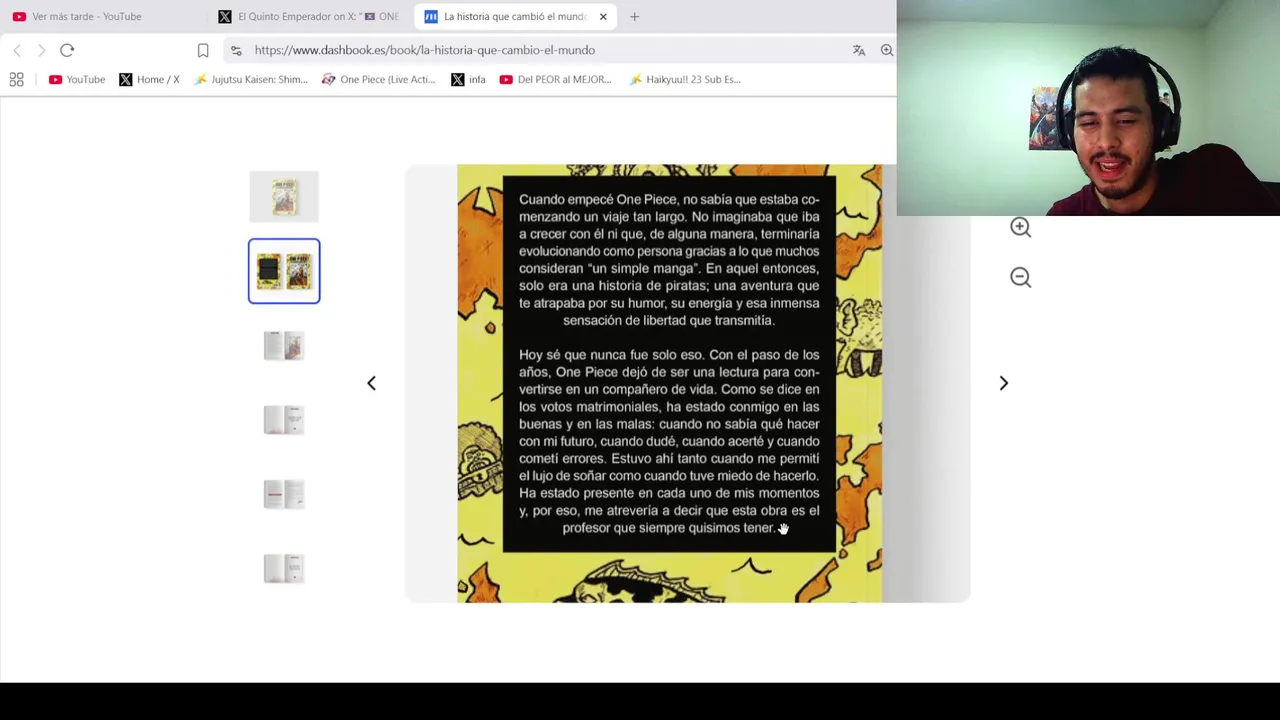Click the zoom magnifier icon in address bar
This screenshot has height=720, width=1280.
[x=887, y=50]
